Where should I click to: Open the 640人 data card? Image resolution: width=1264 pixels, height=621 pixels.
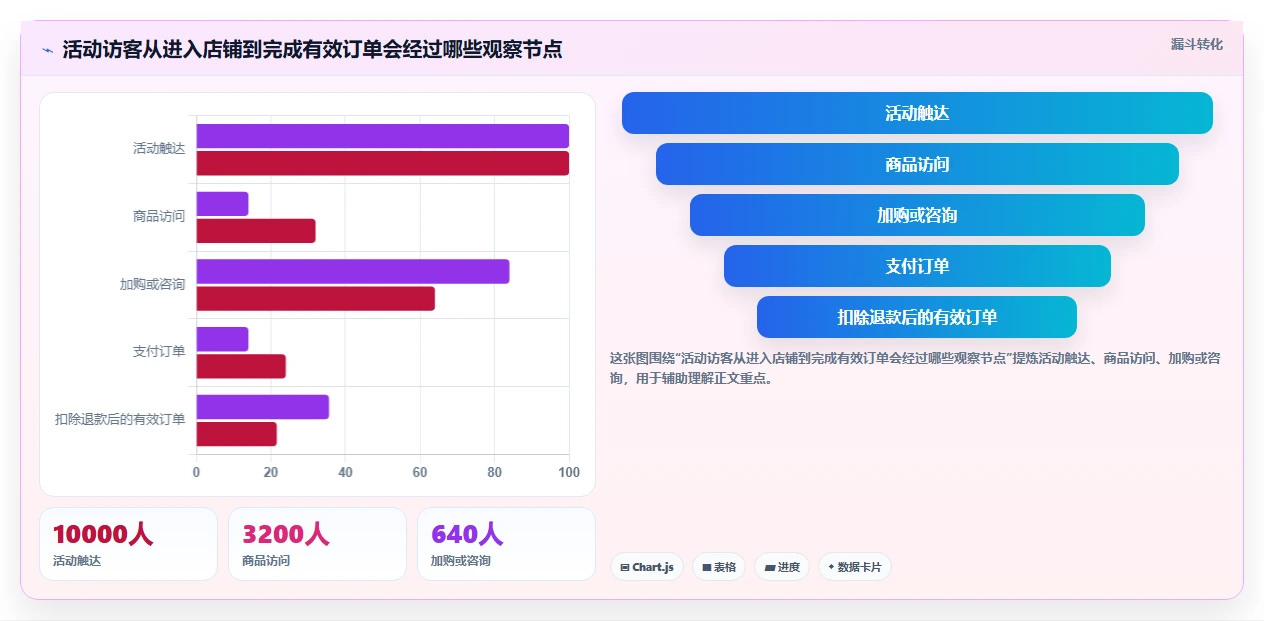click(506, 544)
